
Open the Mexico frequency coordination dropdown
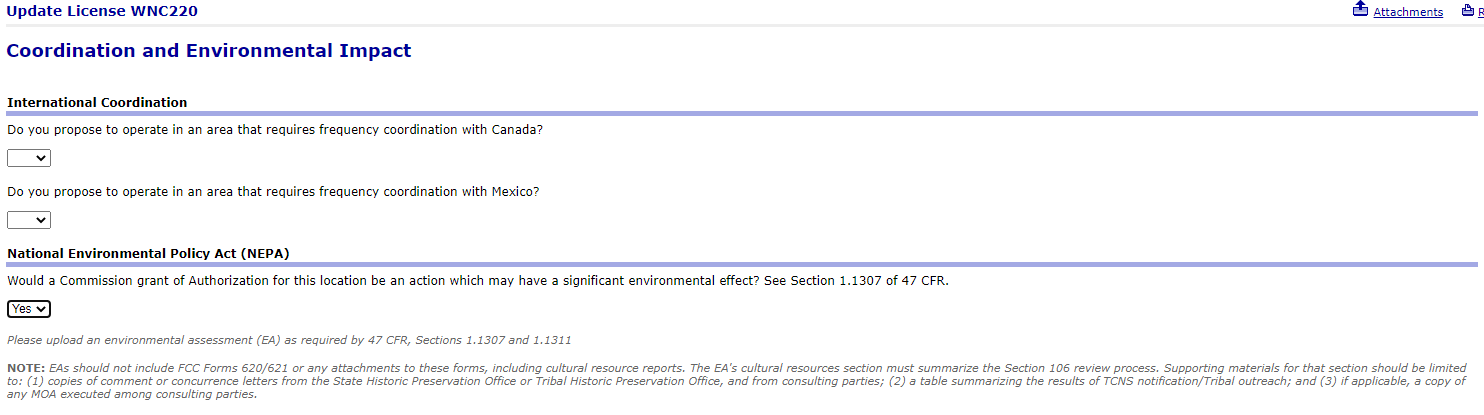[x=29, y=220]
